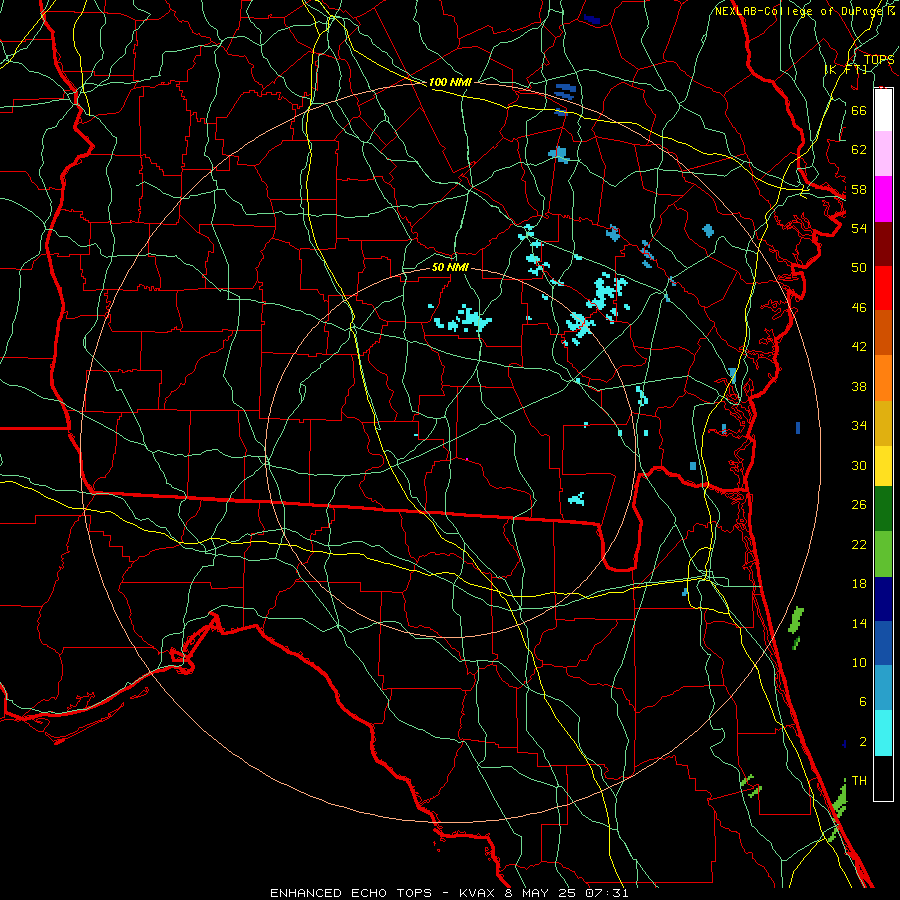Viewport: 900px width, 900px height.
Task: Pick the cyan legend swatch
Action: [883, 733]
